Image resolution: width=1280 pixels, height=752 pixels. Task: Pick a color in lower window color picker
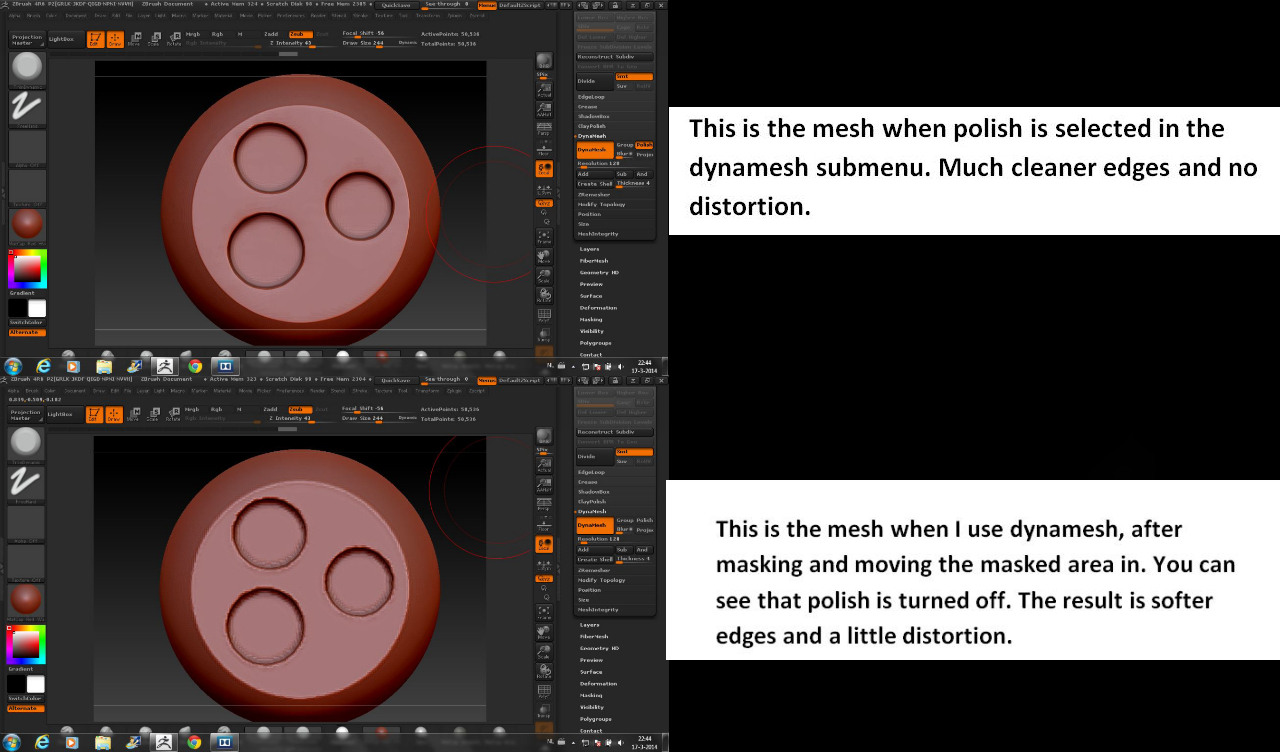[27, 645]
